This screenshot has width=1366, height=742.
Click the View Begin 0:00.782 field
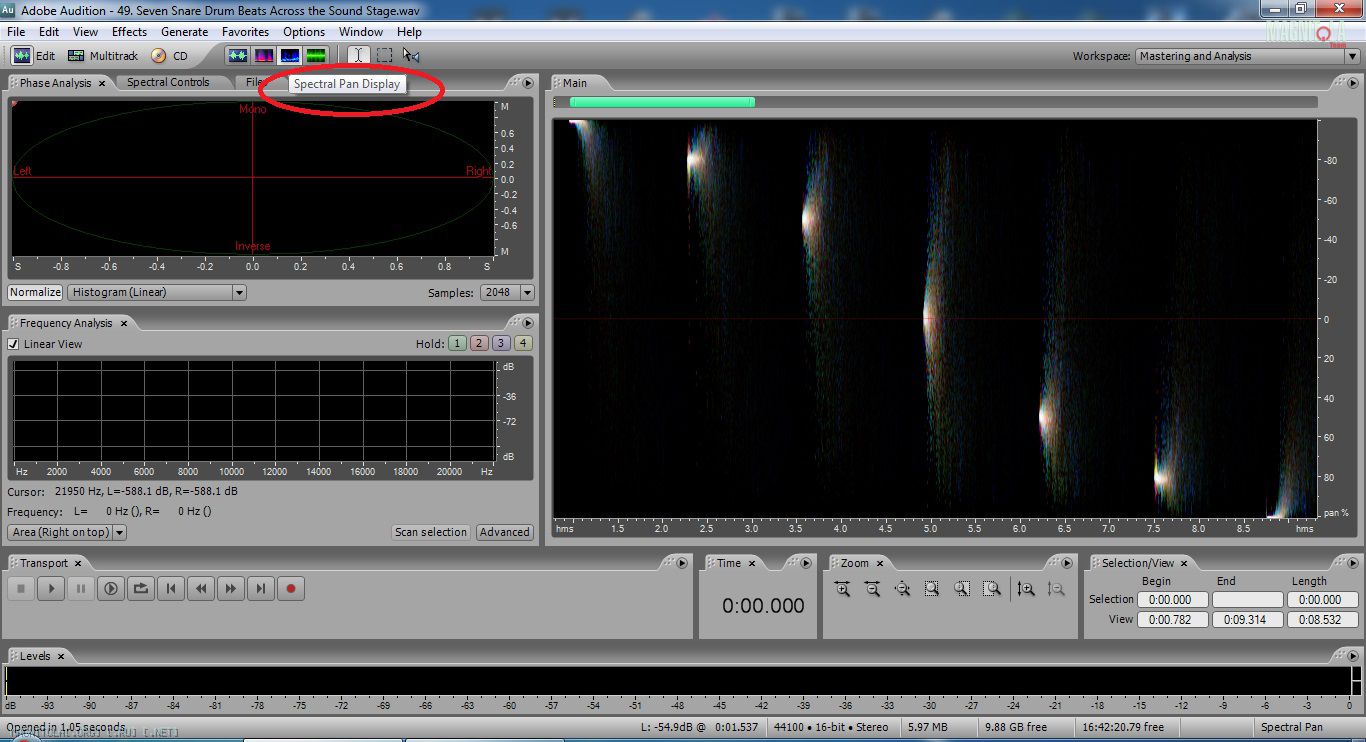click(x=1174, y=619)
